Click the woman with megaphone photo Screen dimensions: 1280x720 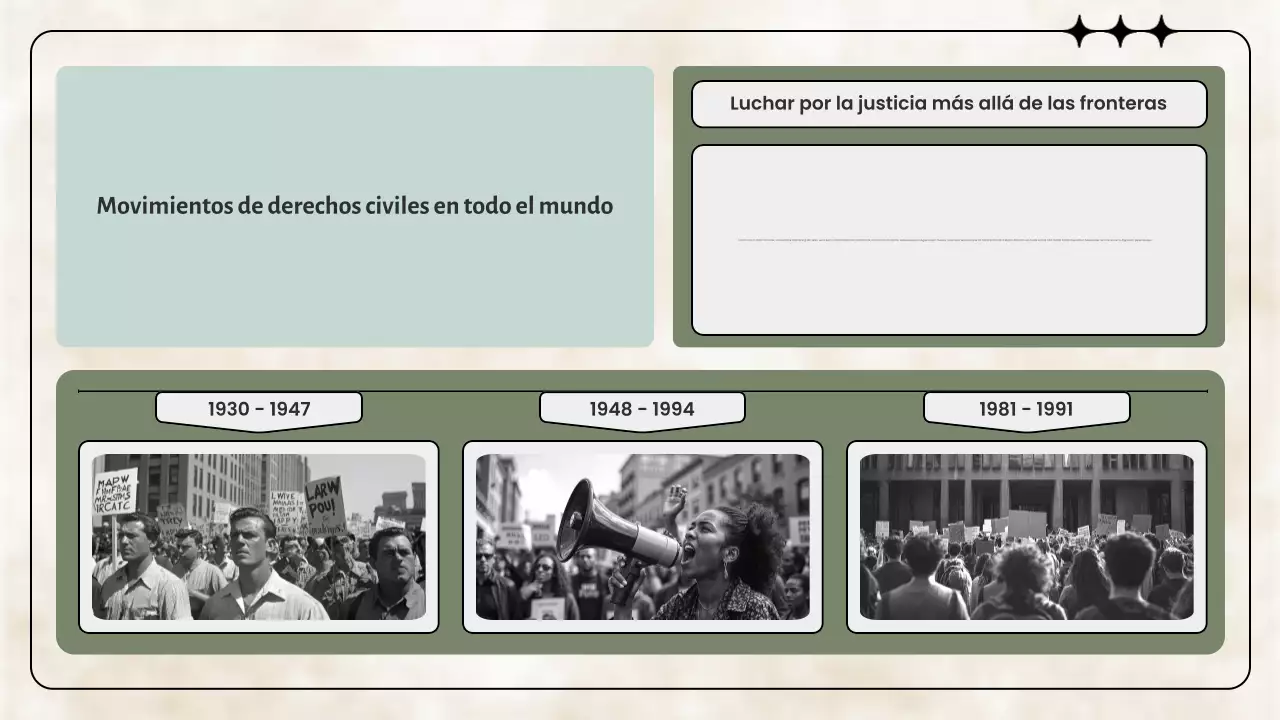click(642, 535)
